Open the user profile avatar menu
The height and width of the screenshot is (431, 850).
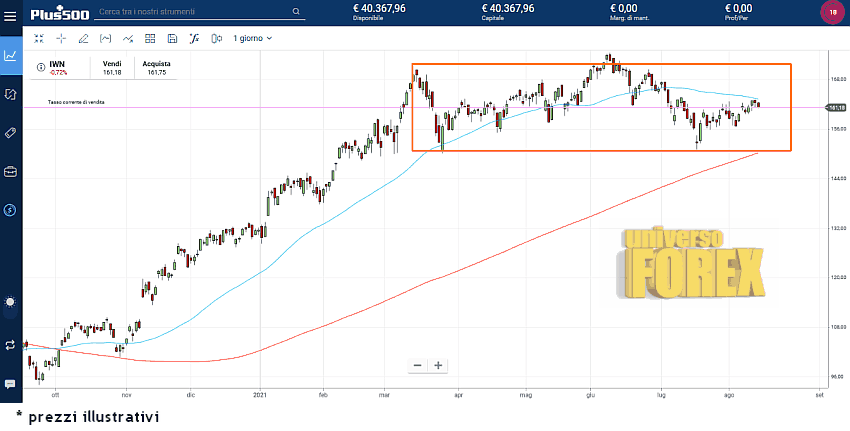pyautogui.click(x=832, y=12)
